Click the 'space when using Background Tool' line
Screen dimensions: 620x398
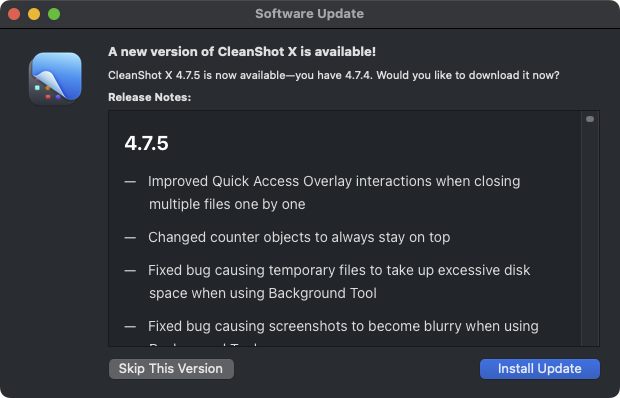click(263, 293)
